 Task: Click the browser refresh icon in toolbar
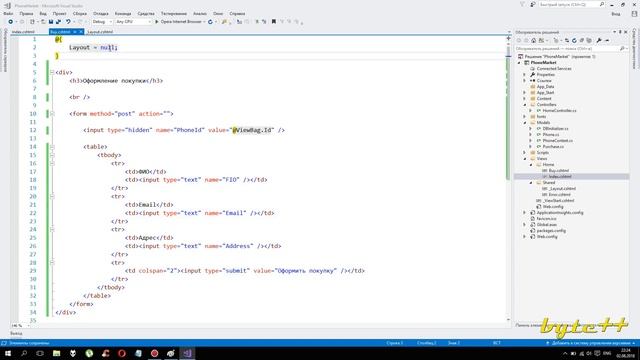pos(210,22)
